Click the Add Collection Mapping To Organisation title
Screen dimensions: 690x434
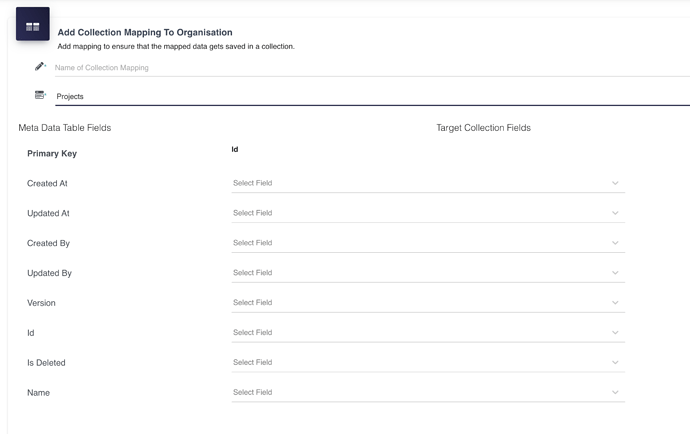click(145, 33)
